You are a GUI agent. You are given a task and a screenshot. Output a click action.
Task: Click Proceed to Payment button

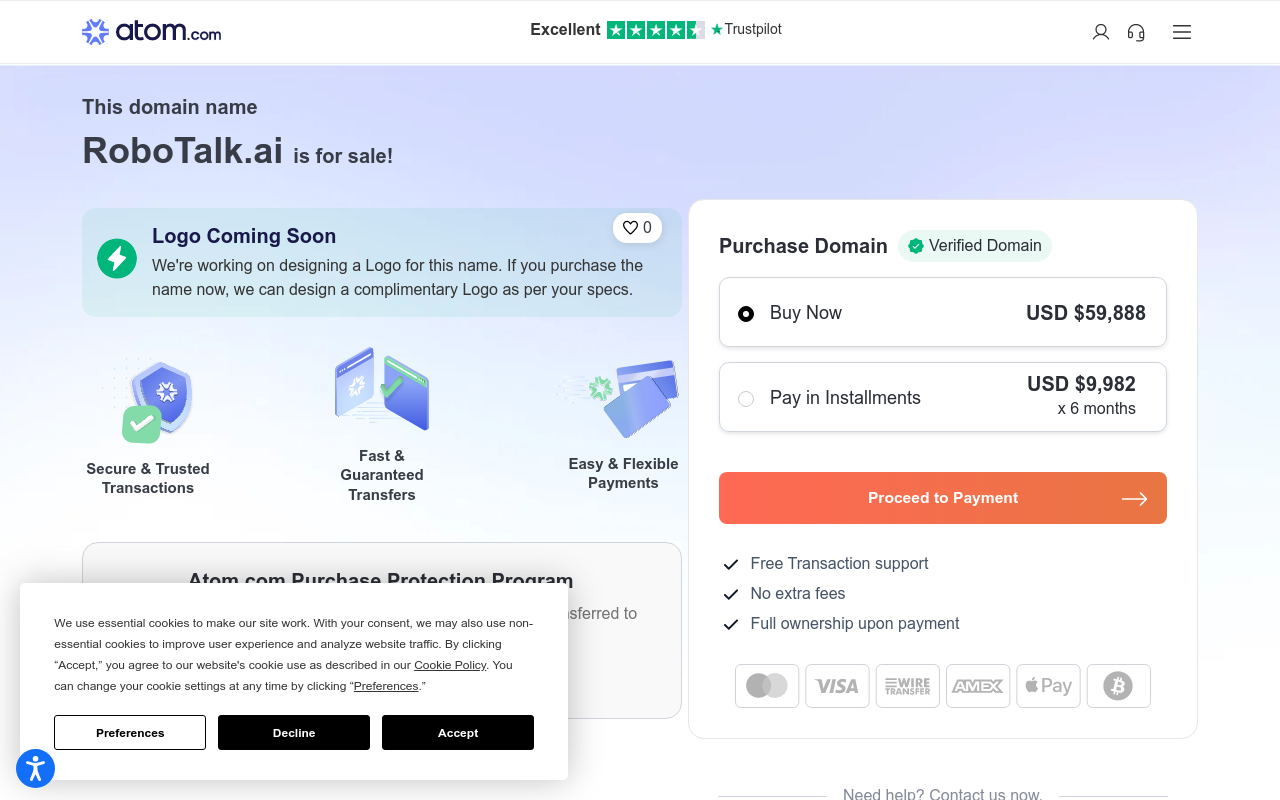[943, 498]
